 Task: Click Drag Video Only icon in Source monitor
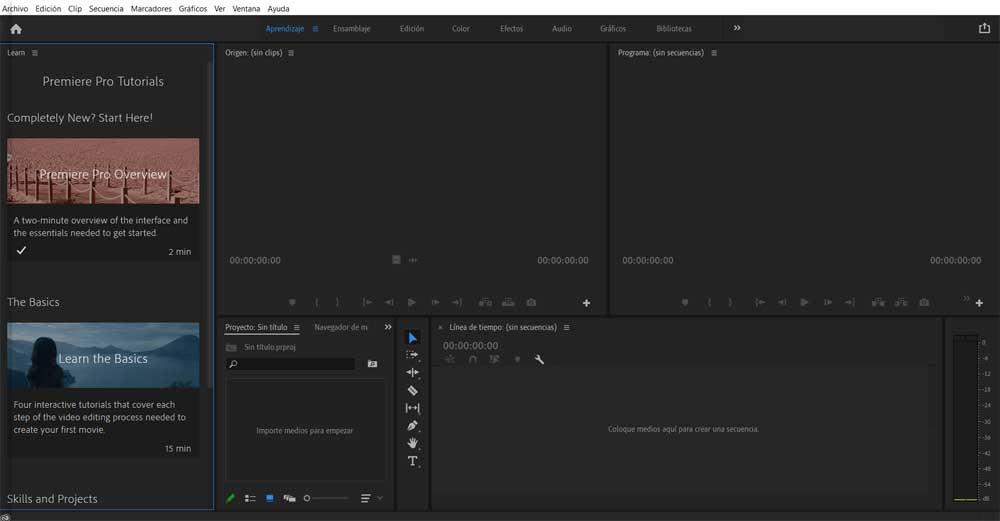click(x=396, y=260)
